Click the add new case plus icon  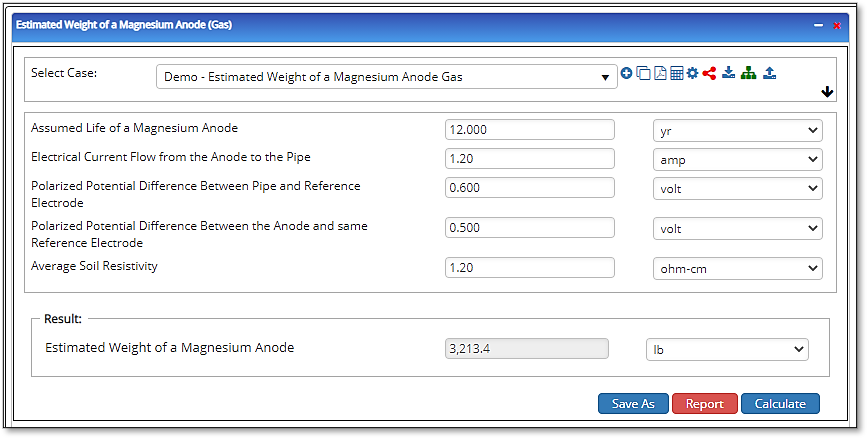click(x=627, y=73)
